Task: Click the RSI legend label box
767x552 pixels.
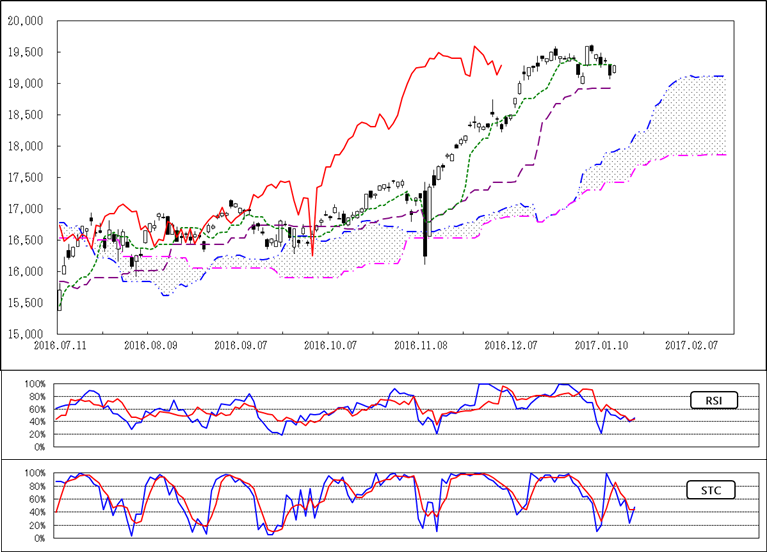Action: pos(713,401)
